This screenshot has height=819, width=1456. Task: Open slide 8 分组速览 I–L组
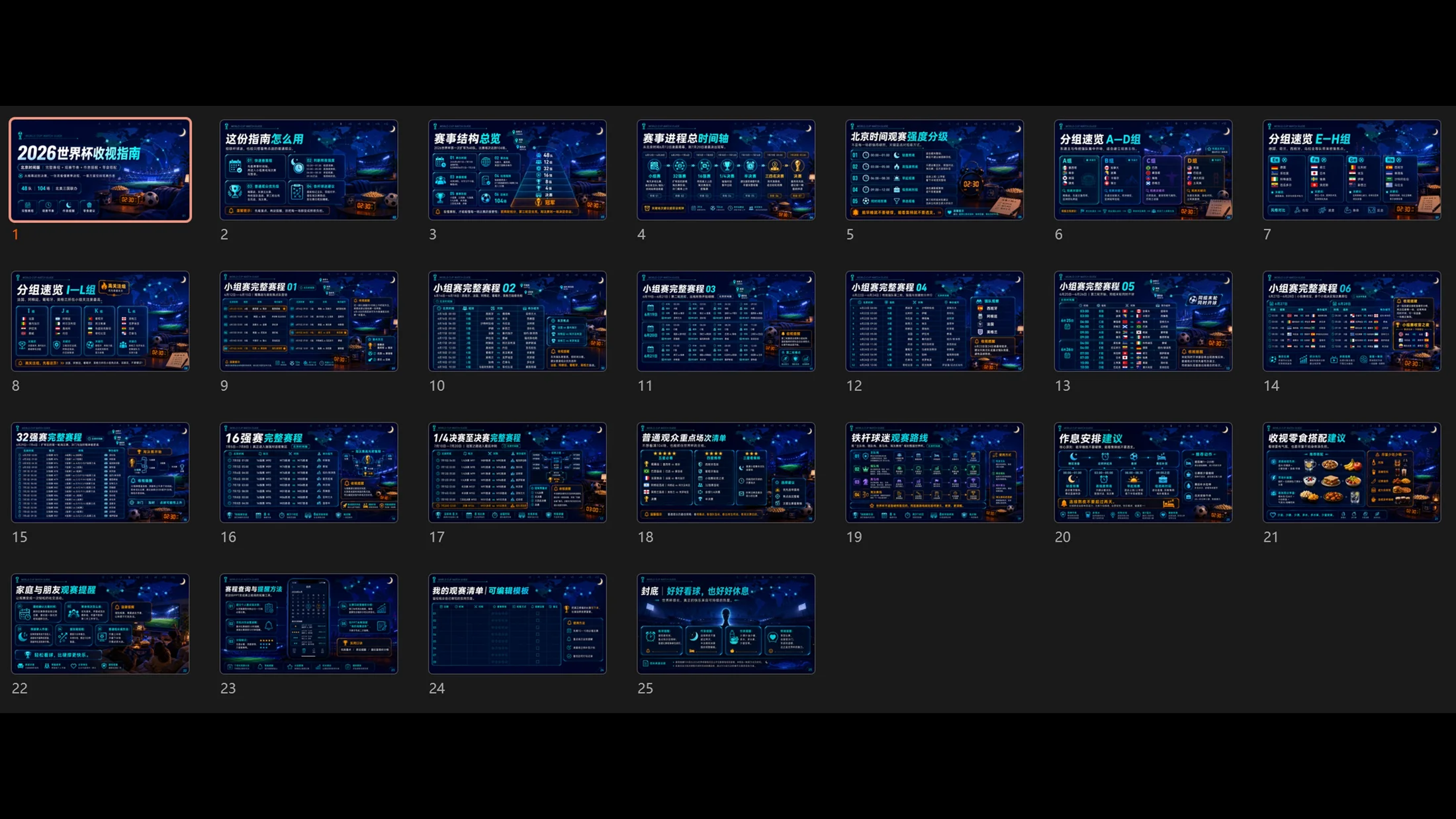pos(100,321)
